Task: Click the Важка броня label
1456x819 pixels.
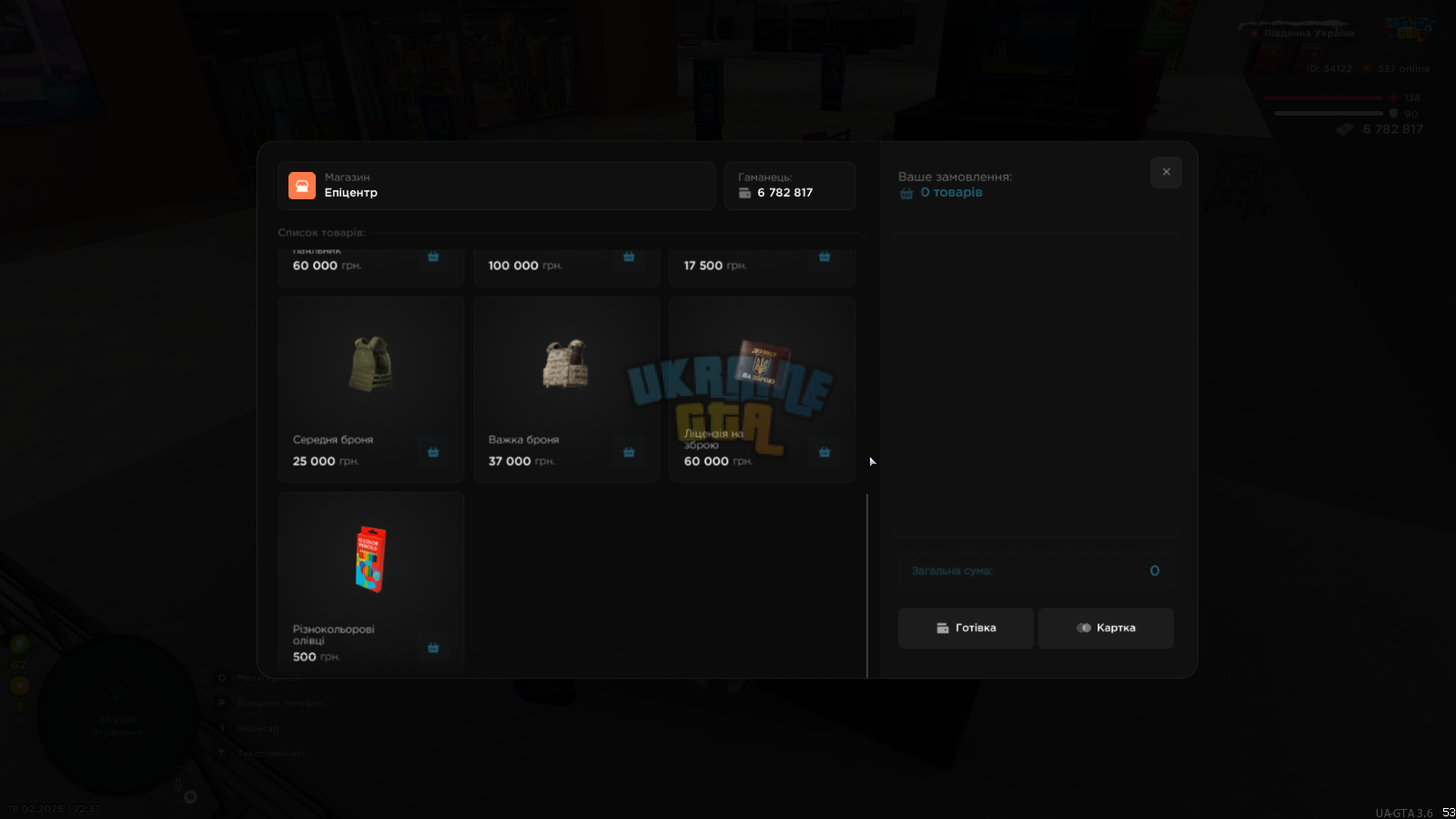Action: [x=524, y=440]
